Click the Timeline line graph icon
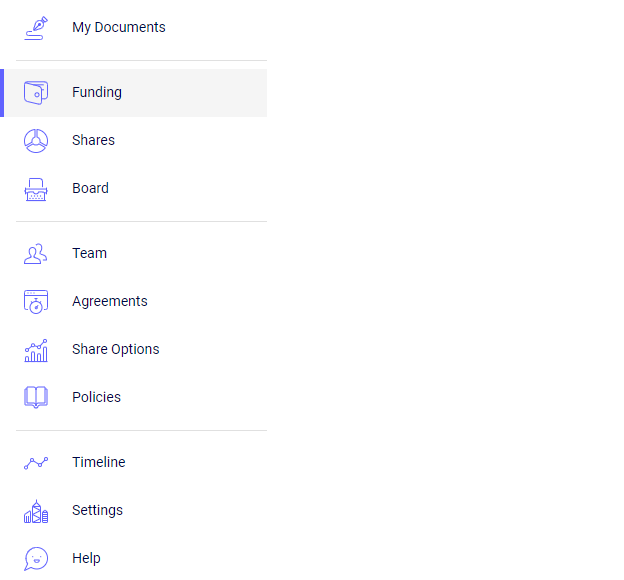 (x=36, y=463)
